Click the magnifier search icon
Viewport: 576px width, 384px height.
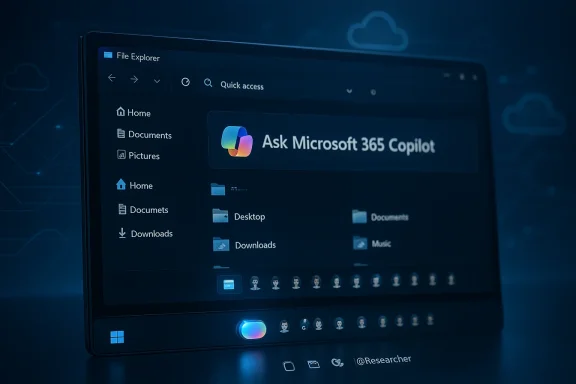click(208, 83)
